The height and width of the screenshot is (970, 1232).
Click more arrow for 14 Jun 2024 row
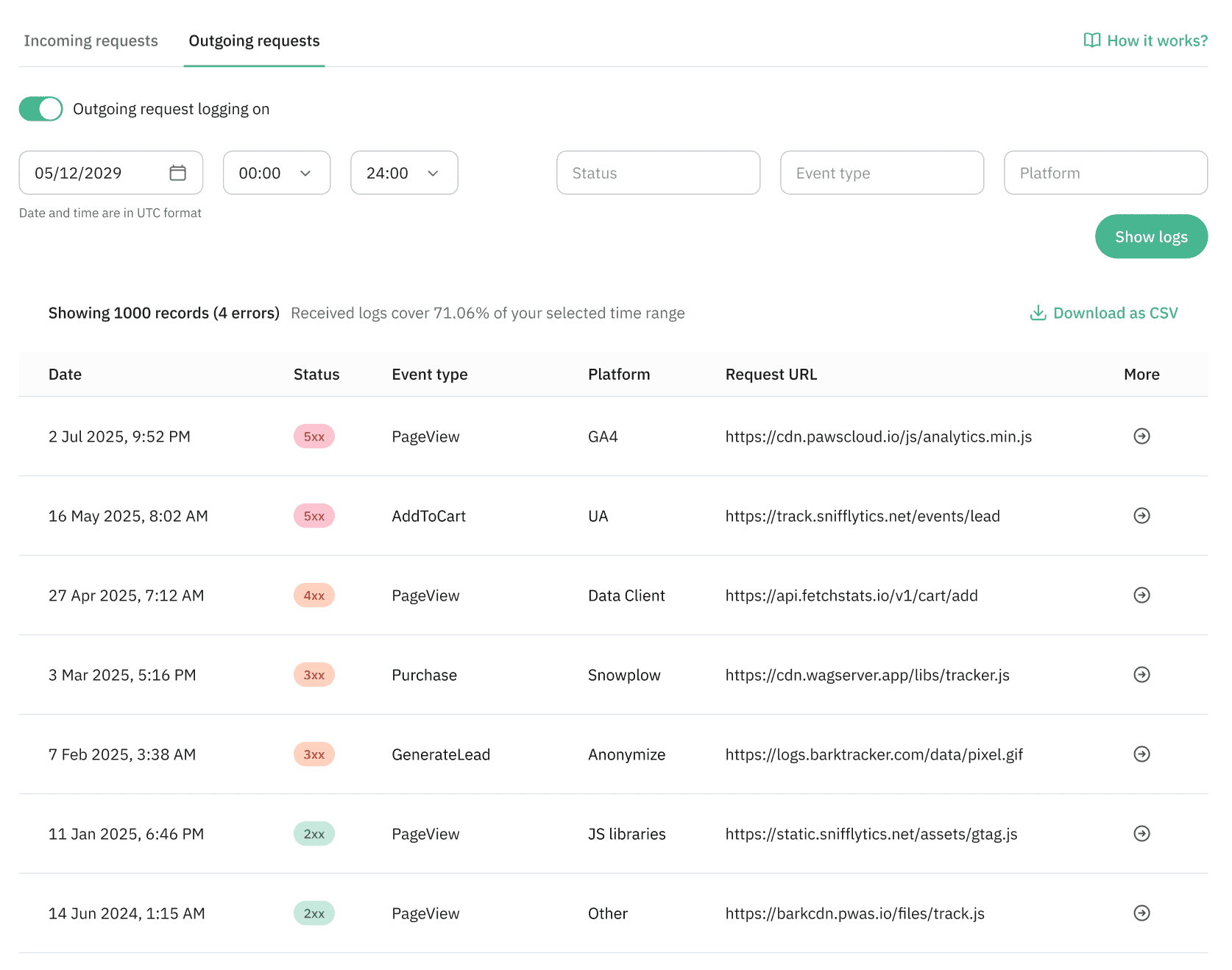coord(1141,913)
